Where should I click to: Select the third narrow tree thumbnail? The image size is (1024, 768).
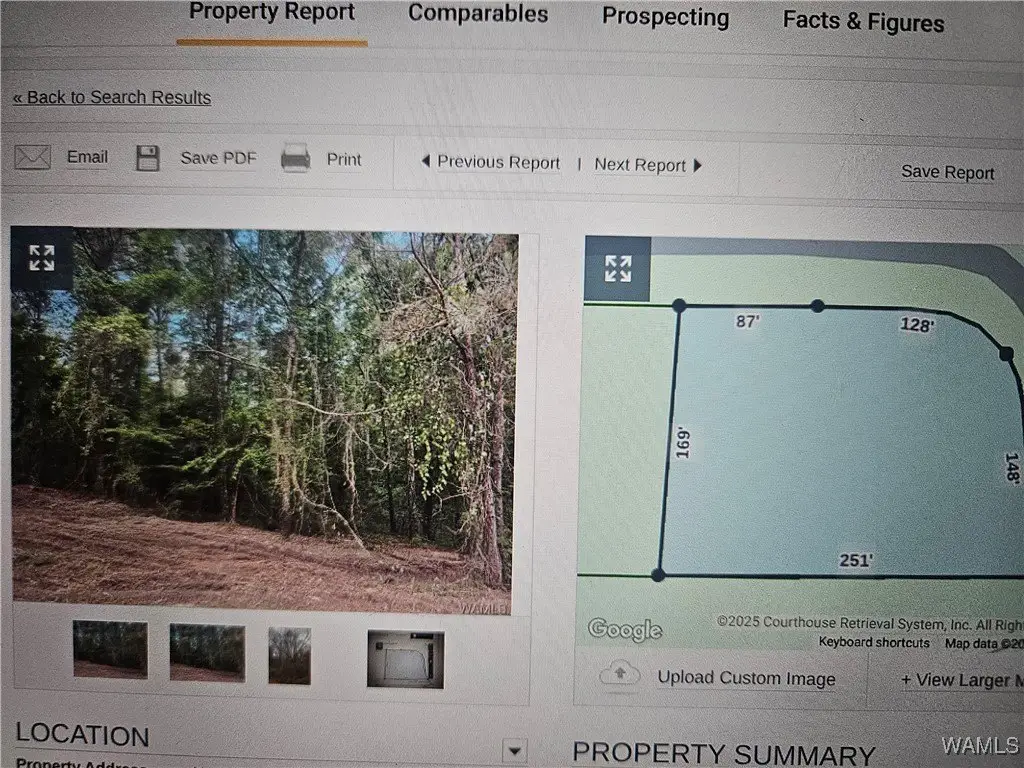[289, 656]
